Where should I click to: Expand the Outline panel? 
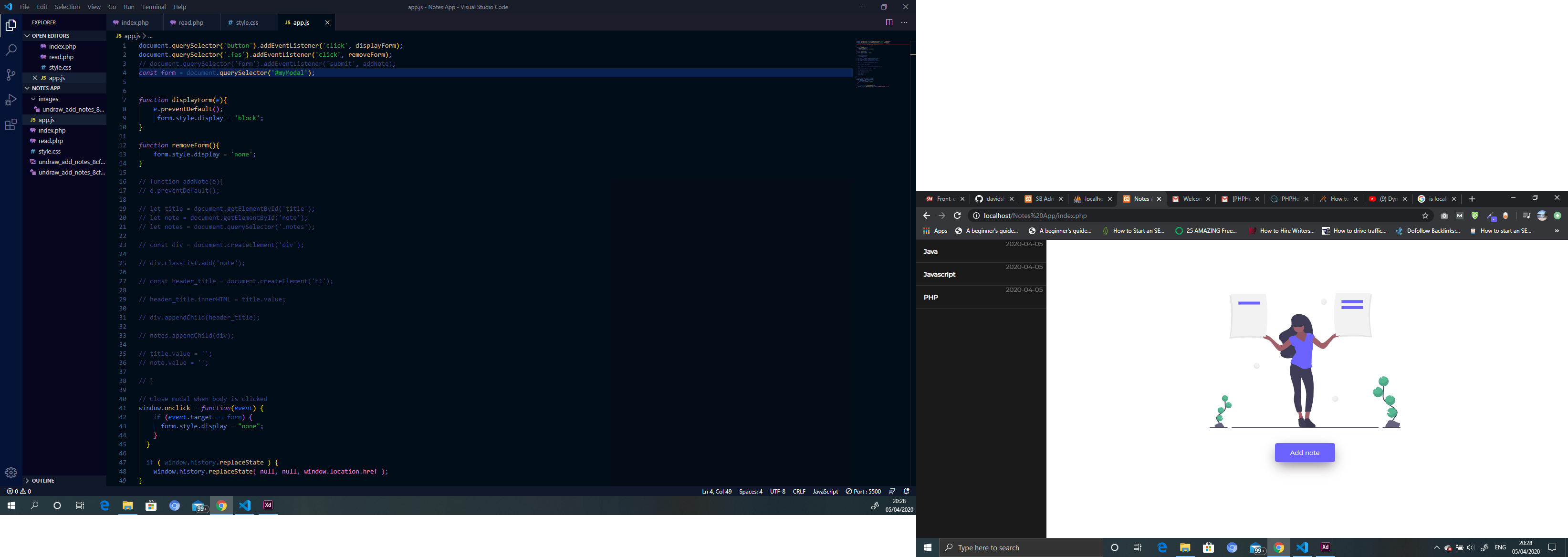pos(65,480)
